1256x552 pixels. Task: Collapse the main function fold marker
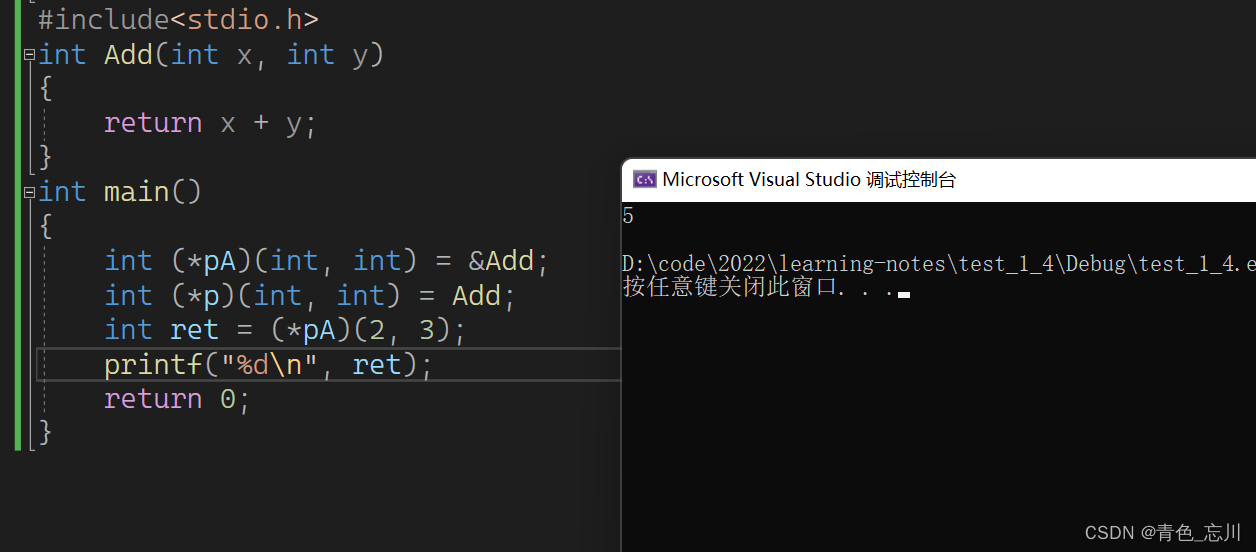click(29, 192)
